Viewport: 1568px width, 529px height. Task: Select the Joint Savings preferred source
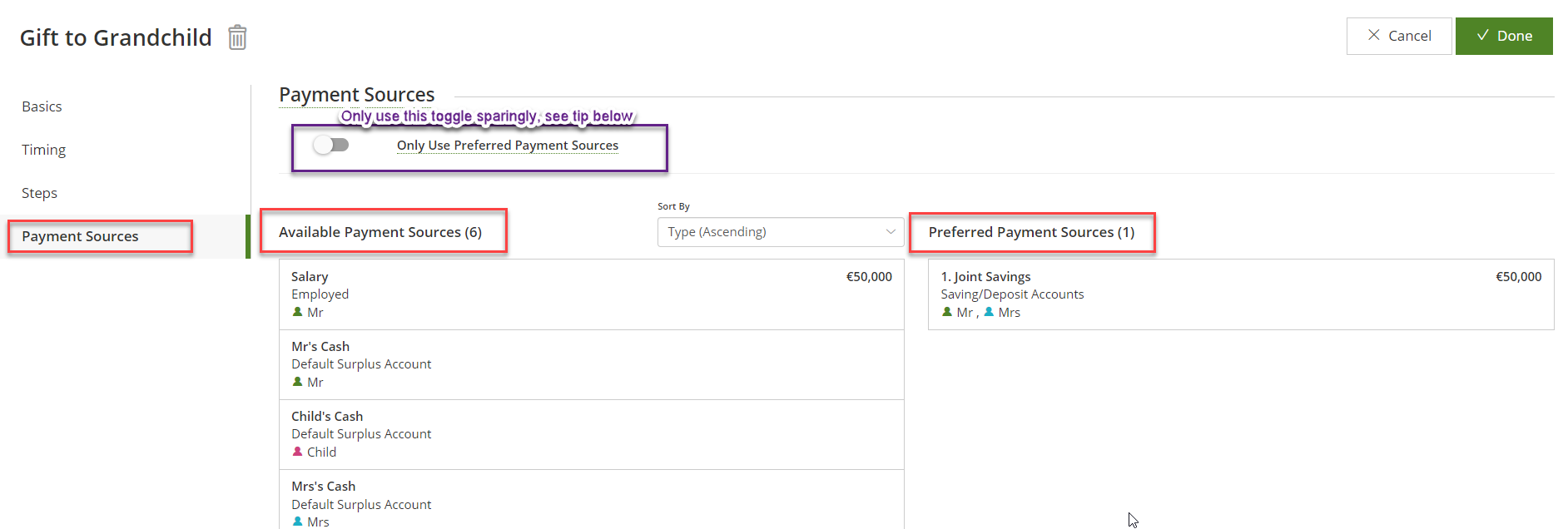tap(1240, 294)
